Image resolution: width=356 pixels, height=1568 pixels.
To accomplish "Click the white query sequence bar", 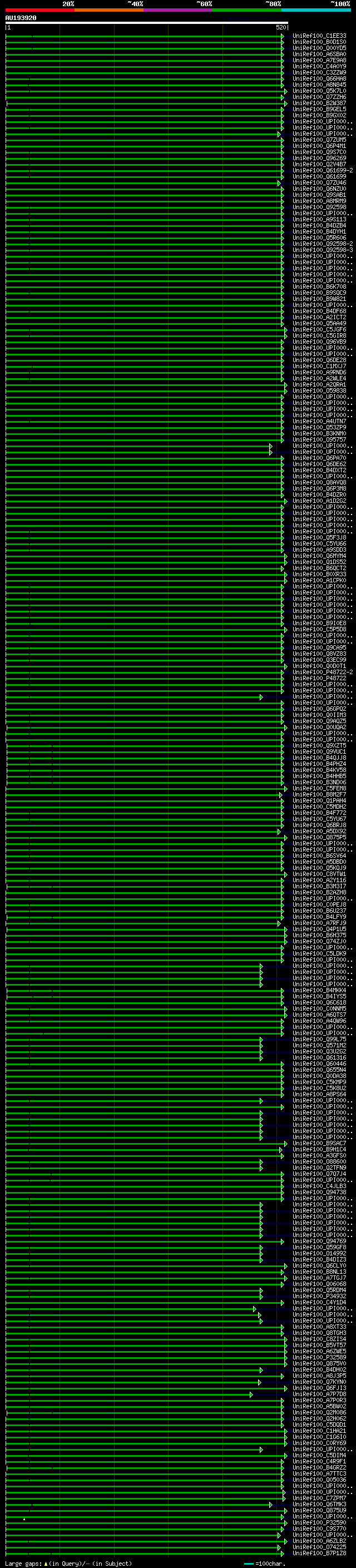I will tap(147, 22).
